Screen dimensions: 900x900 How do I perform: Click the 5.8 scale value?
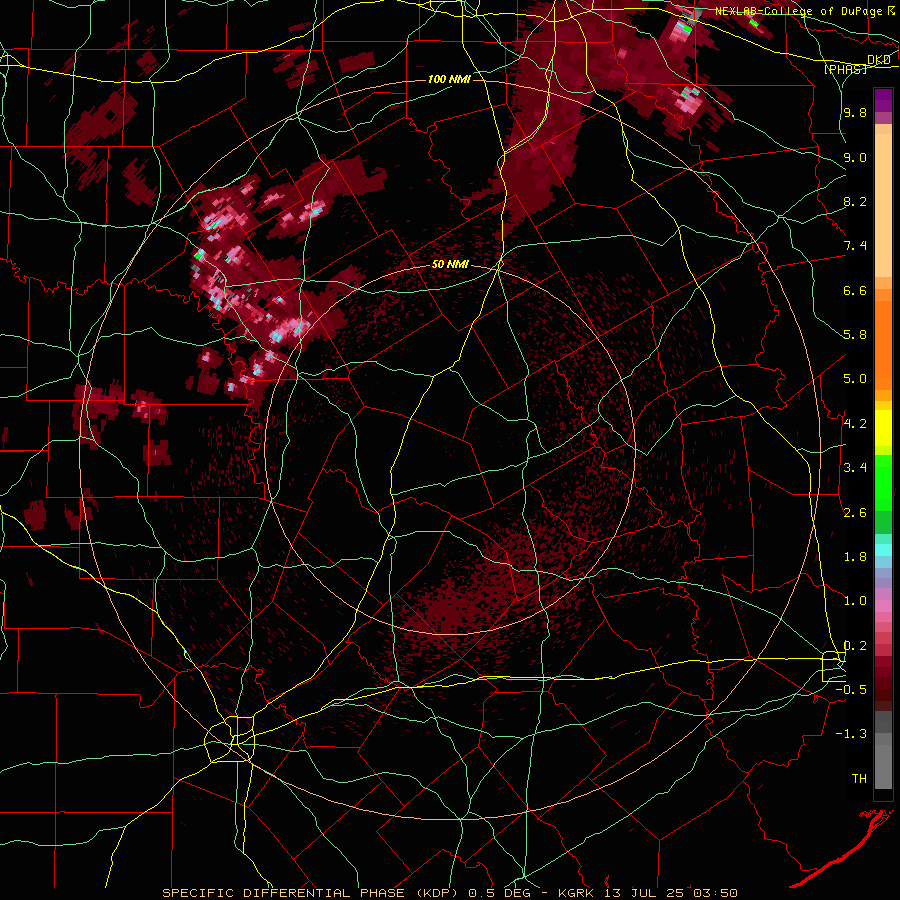point(855,335)
